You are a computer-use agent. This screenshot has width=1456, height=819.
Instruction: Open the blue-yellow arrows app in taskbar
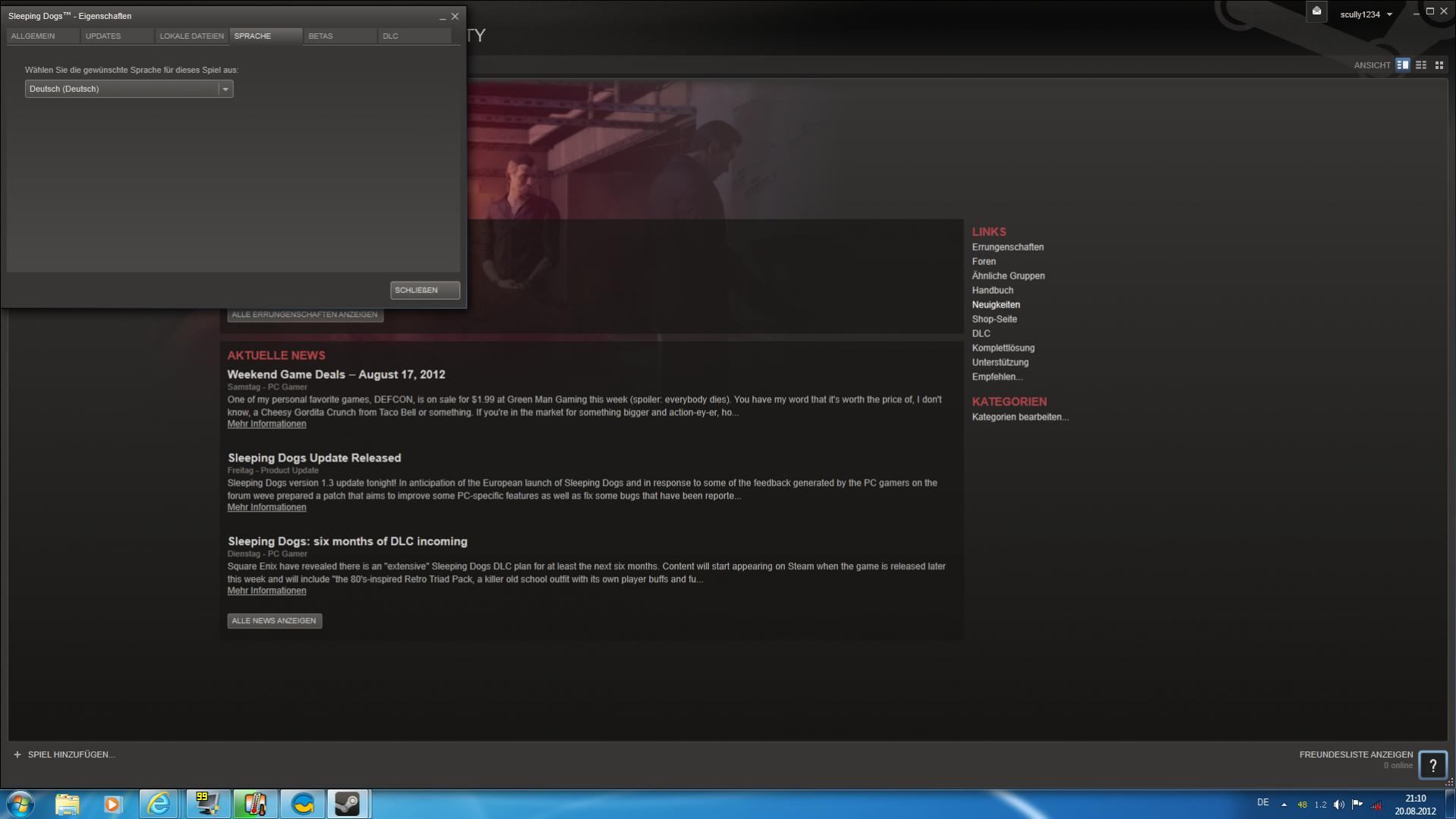[x=302, y=804]
